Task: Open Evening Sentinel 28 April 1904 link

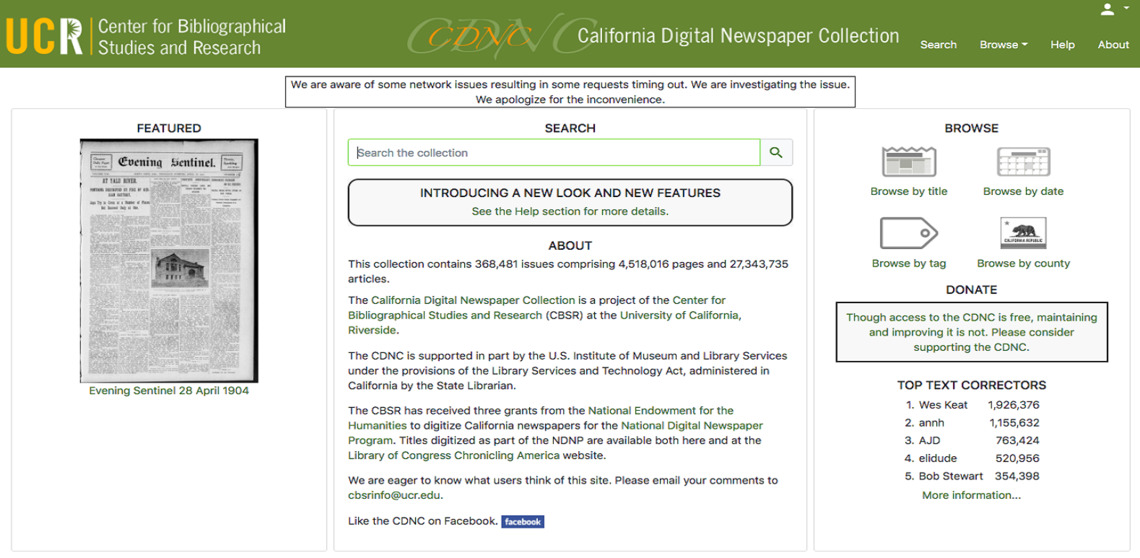Action: (169, 391)
